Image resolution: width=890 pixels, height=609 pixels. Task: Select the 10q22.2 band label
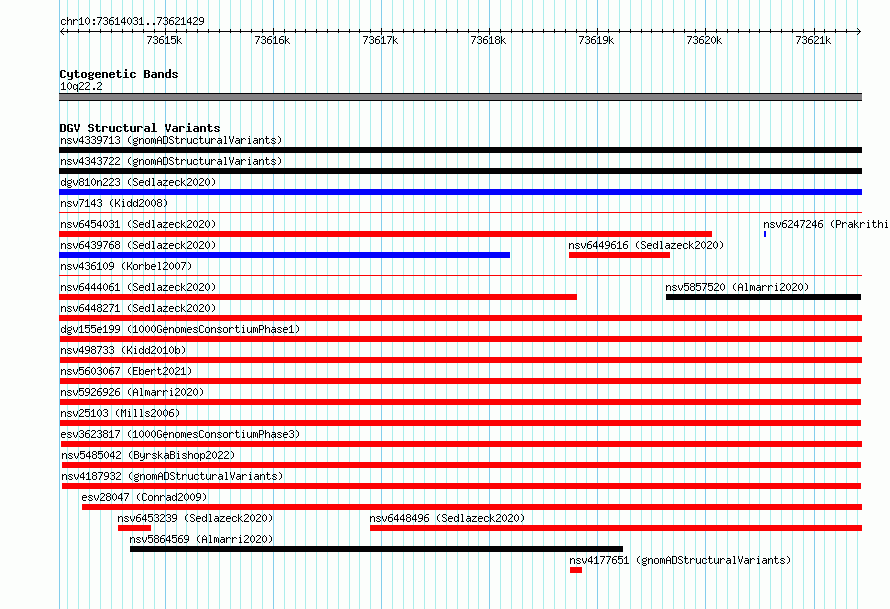tap(81, 86)
